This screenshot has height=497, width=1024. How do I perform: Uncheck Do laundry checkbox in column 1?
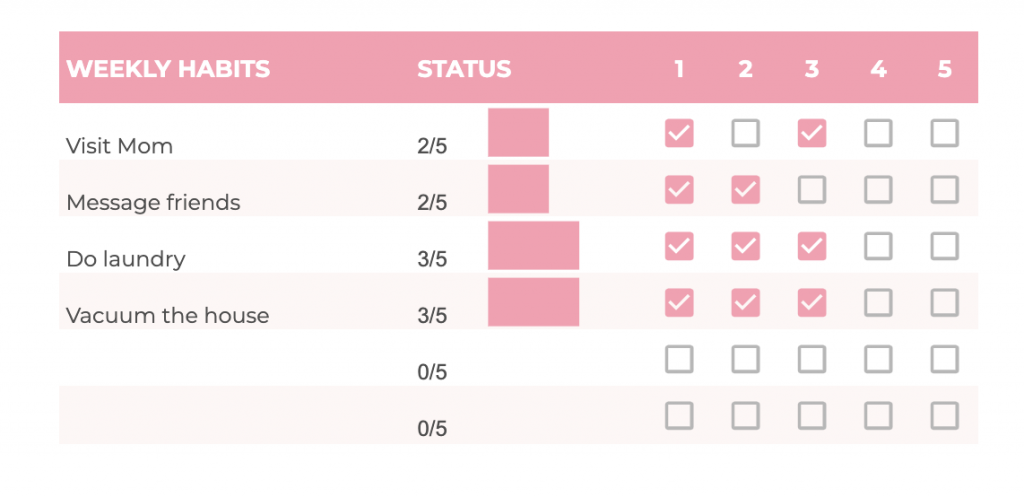(679, 246)
